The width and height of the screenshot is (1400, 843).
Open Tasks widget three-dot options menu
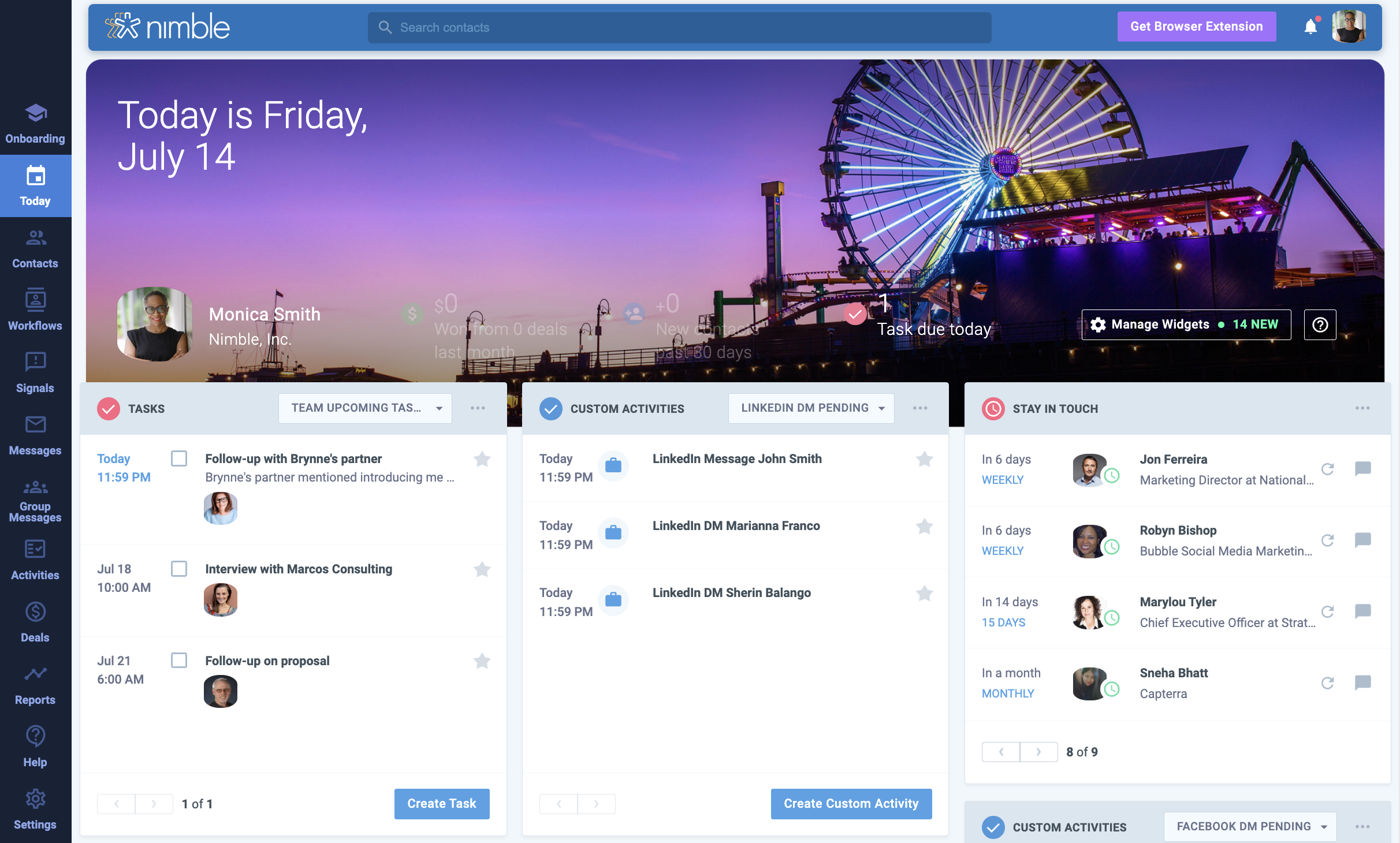[478, 408]
